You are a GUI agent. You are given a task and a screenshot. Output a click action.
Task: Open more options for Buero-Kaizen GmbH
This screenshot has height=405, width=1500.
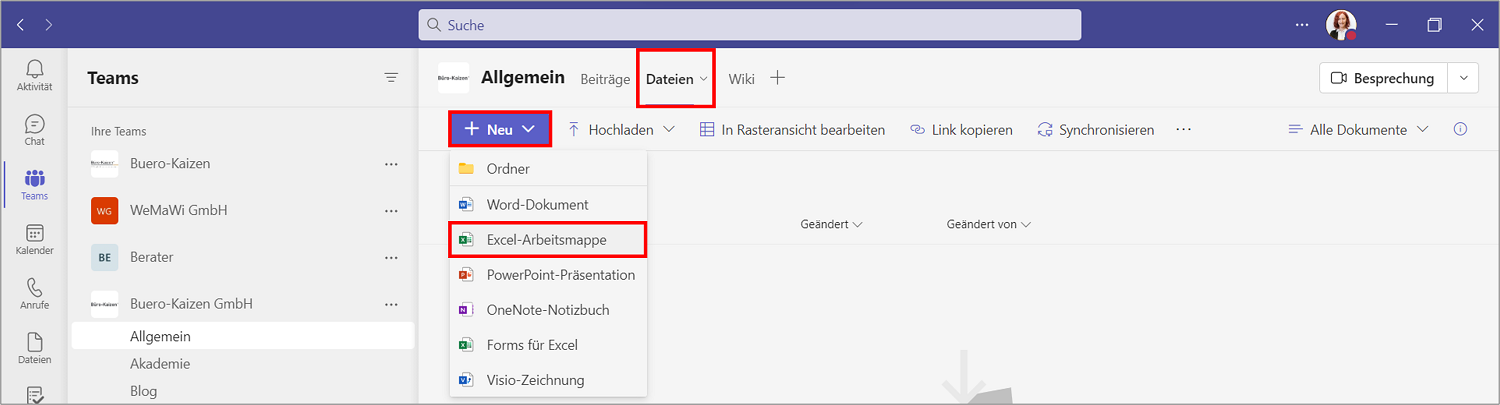click(391, 303)
